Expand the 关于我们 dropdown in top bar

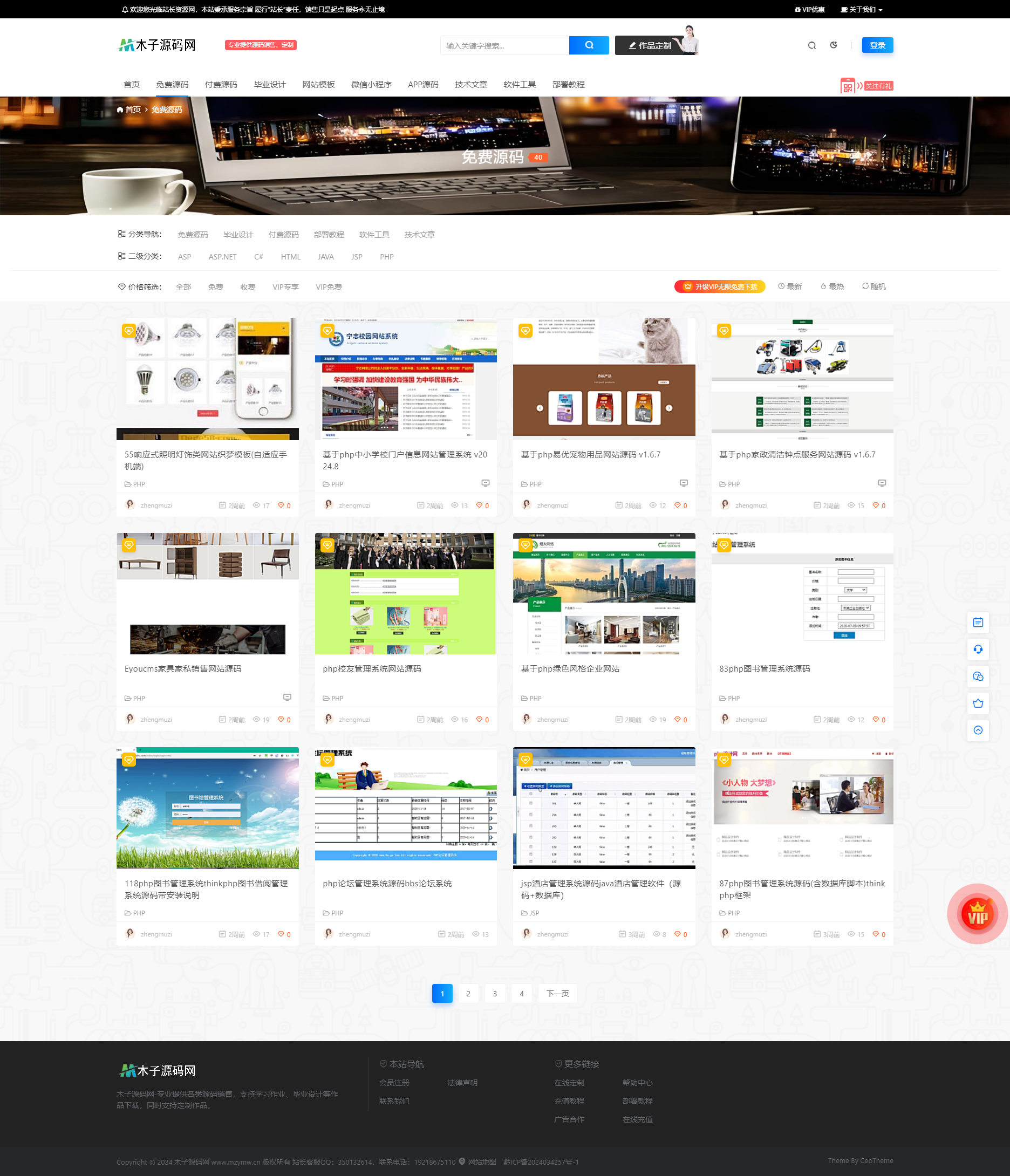tap(861, 10)
